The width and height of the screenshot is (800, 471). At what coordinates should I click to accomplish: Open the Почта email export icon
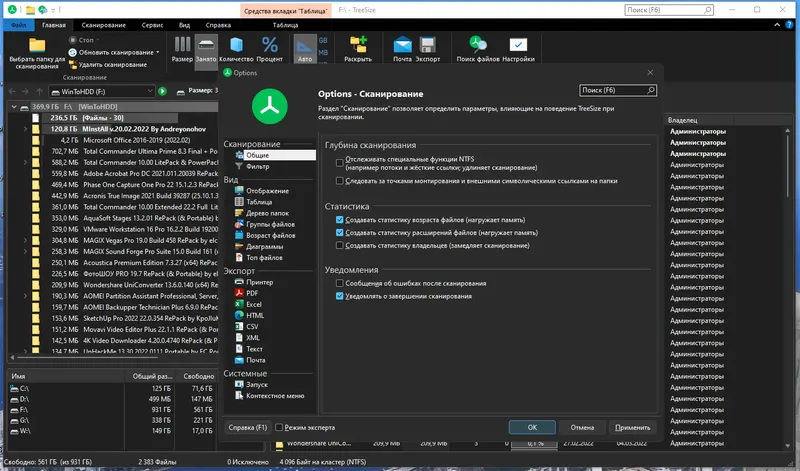pyautogui.click(x=402, y=44)
